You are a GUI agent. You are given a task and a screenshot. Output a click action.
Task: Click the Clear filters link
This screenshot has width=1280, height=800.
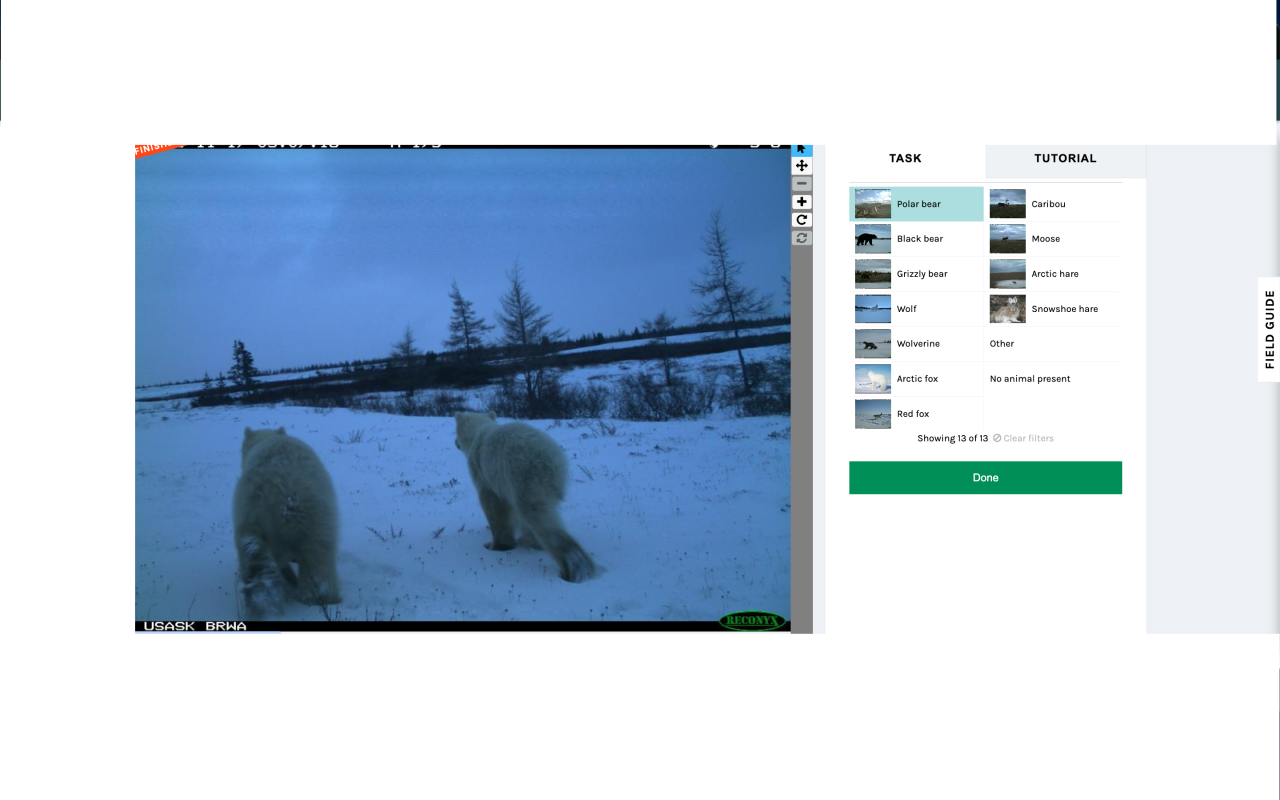pyautogui.click(x=1023, y=439)
